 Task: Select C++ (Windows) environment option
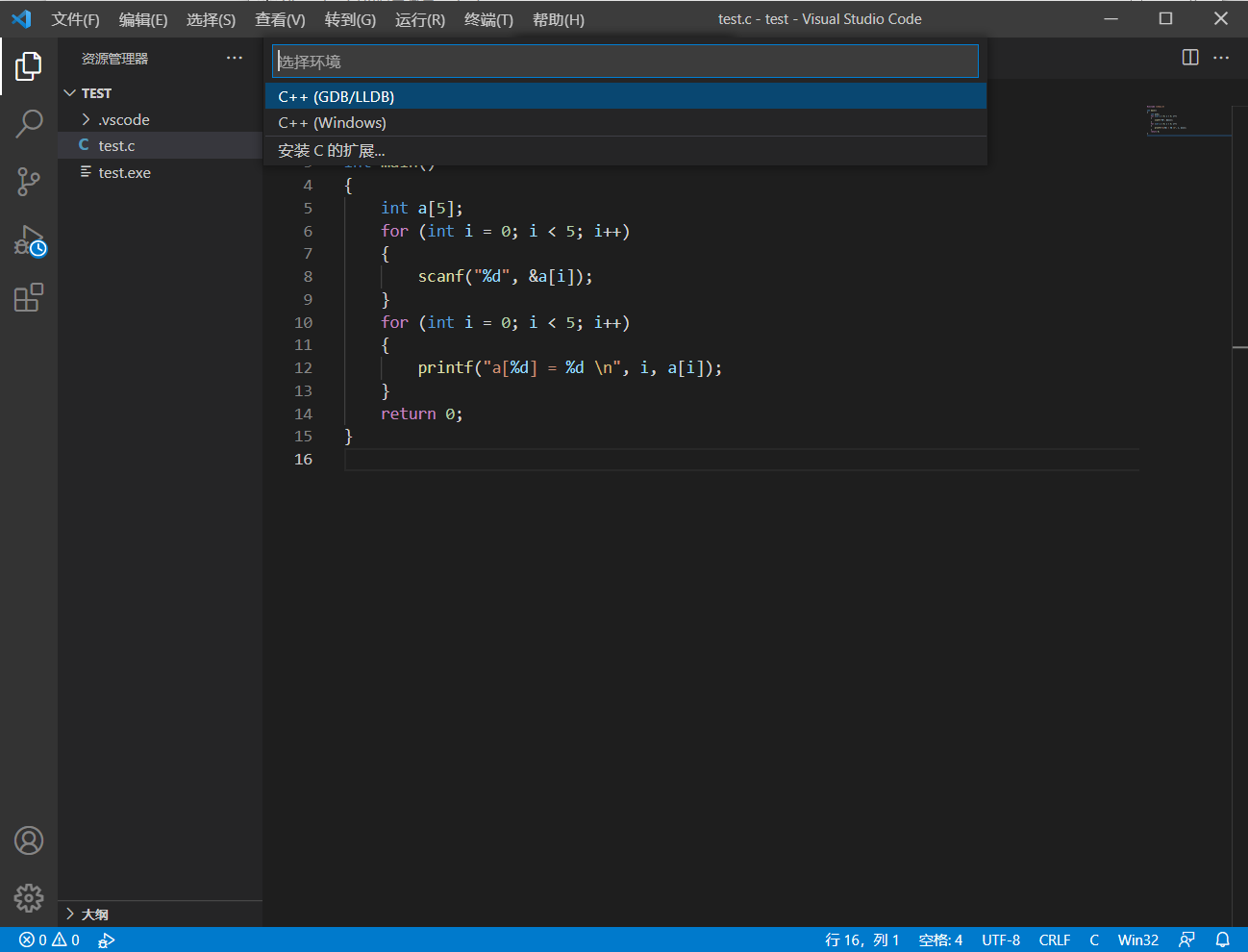(626, 123)
